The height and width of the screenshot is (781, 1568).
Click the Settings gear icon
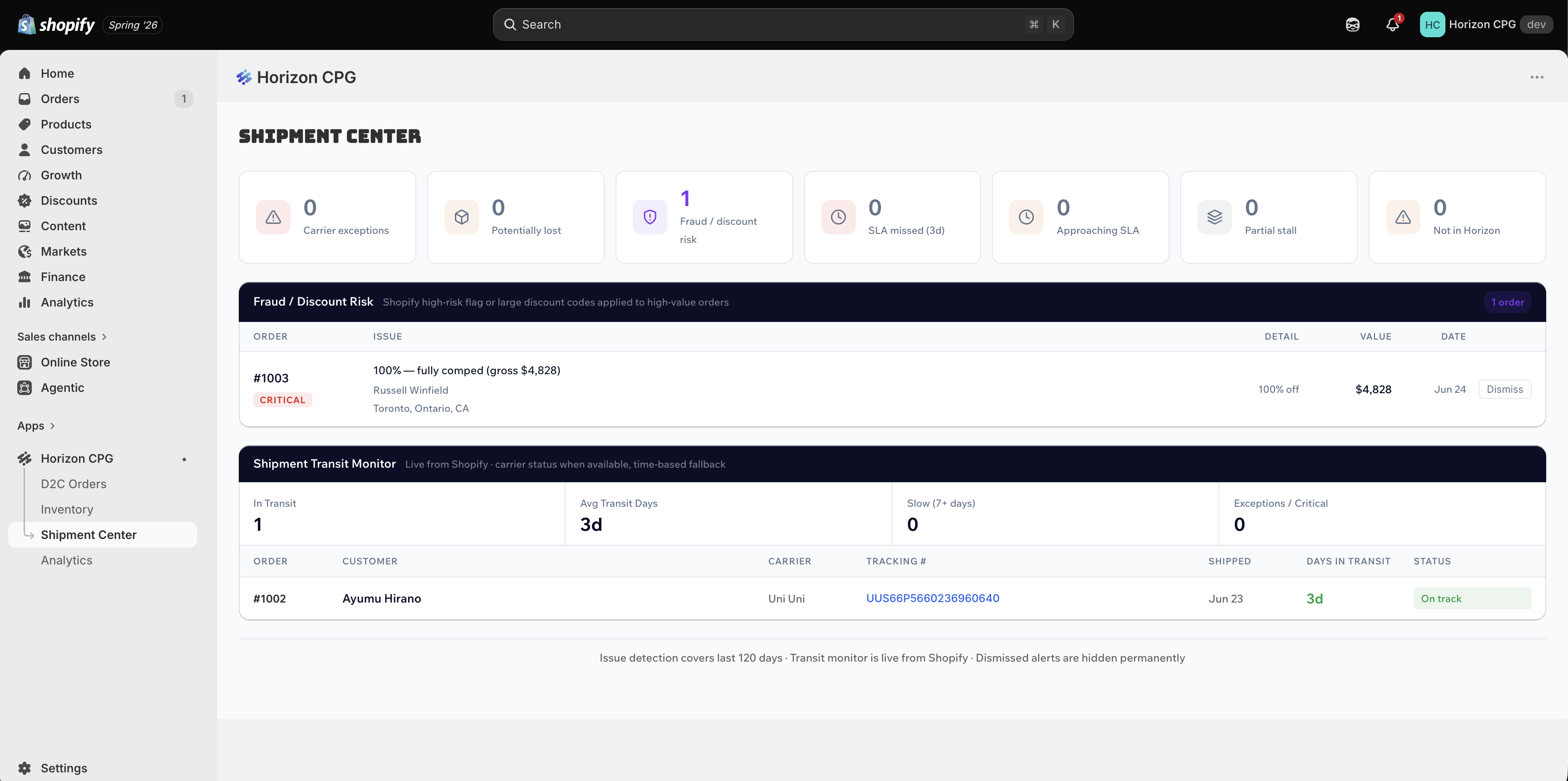pos(25,768)
